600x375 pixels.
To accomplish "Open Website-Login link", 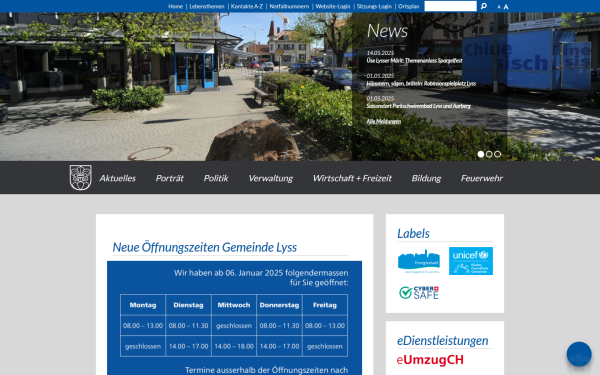I will [333, 6].
